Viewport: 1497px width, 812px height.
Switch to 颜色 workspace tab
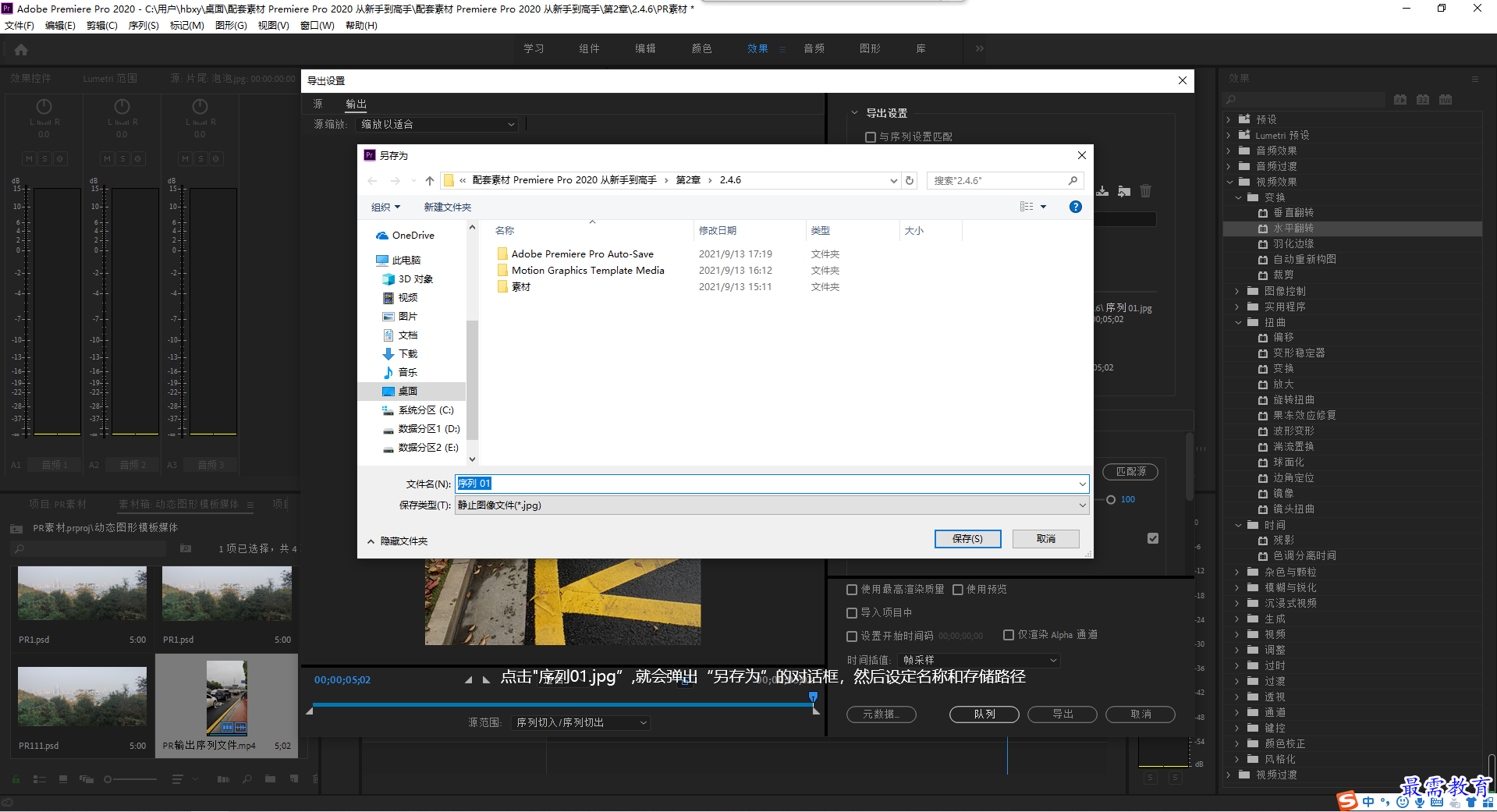(x=701, y=49)
